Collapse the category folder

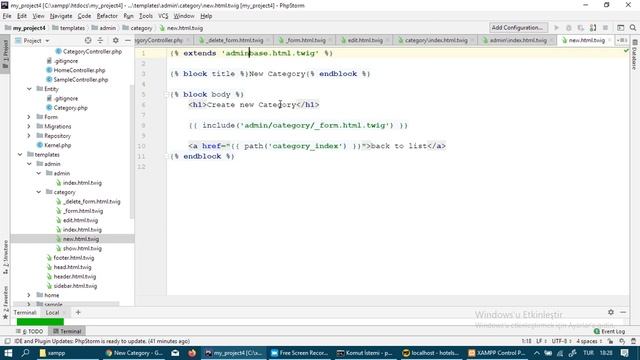[38, 192]
